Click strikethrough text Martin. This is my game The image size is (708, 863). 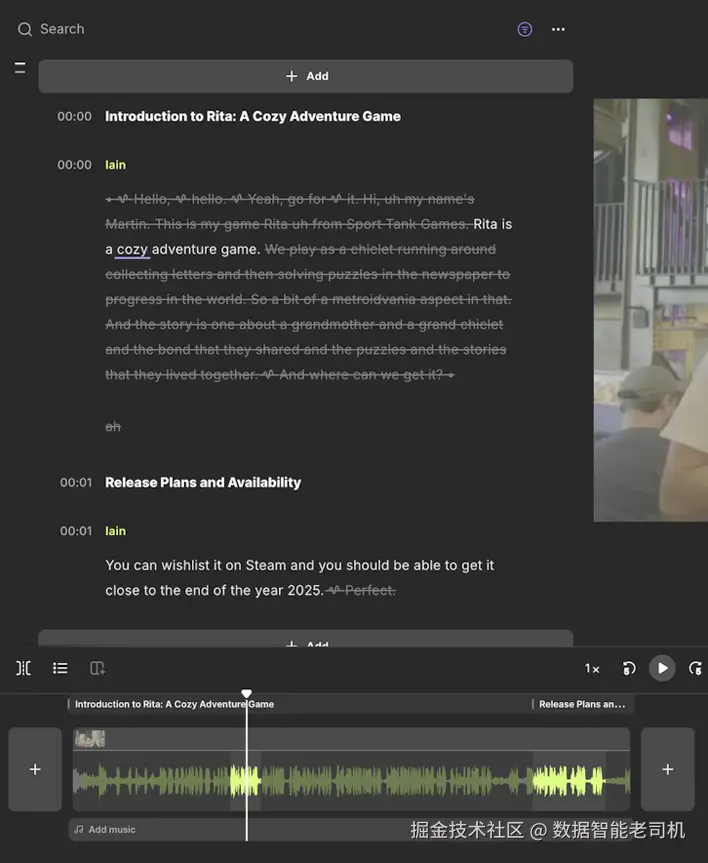(183, 224)
